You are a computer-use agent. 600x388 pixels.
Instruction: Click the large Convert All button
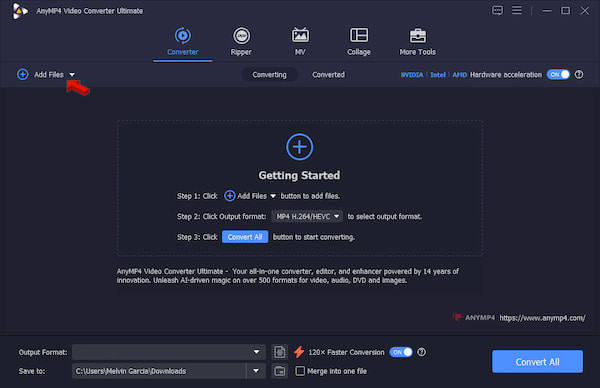pos(537,362)
